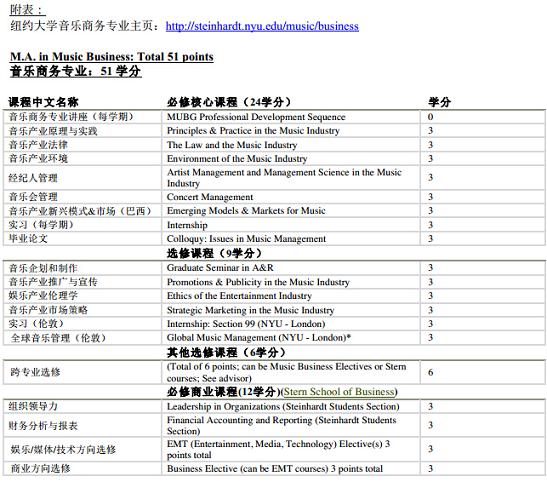The width and height of the screenshot is (547, 482).
Task: Select the MUBG Professional Development Sequence cell
Action: [291, 117]
